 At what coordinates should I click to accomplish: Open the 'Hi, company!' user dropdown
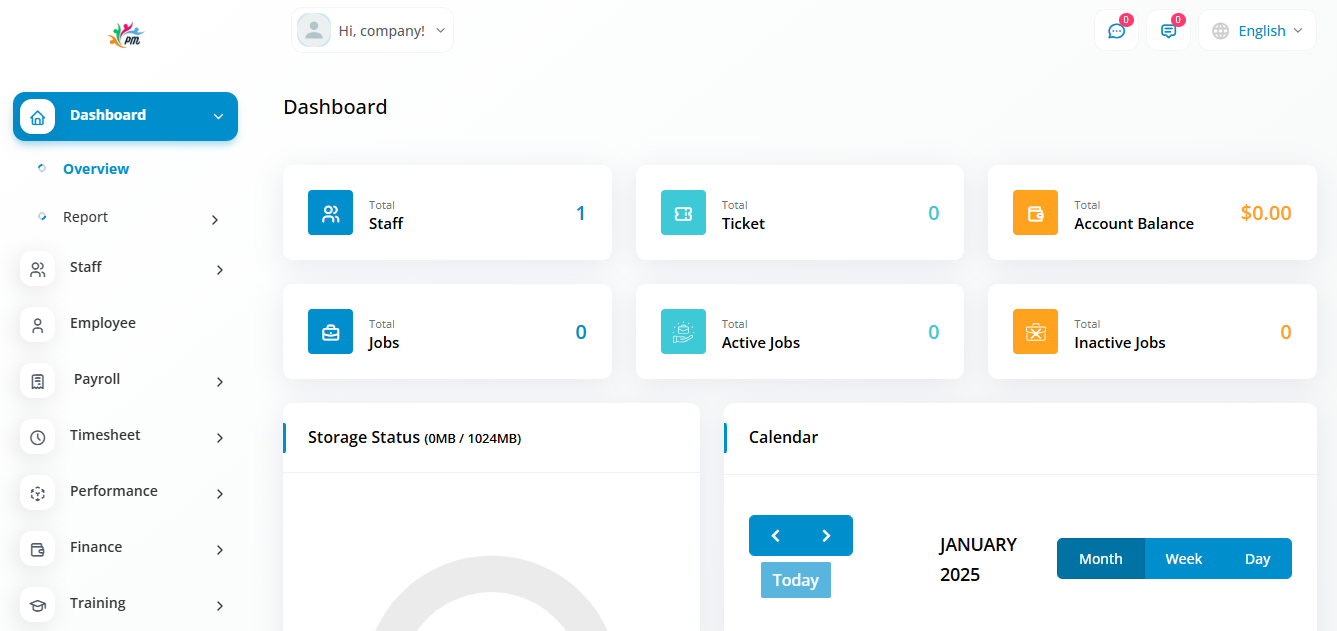pyautogui.click(x=372, y=31)
